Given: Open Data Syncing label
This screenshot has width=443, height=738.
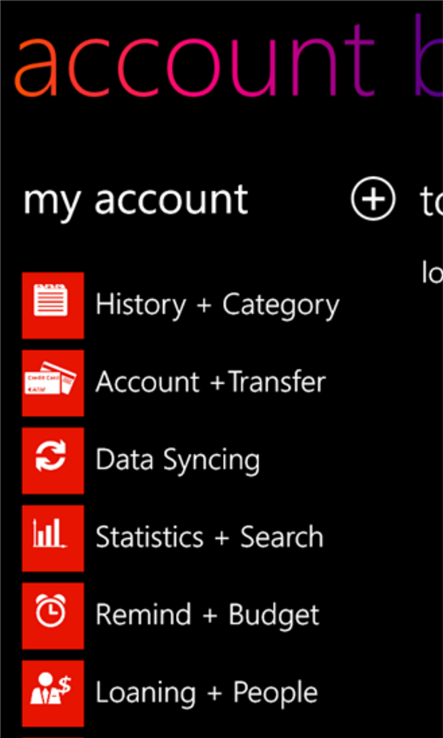Looking at the screenshot, I should 177,460.
